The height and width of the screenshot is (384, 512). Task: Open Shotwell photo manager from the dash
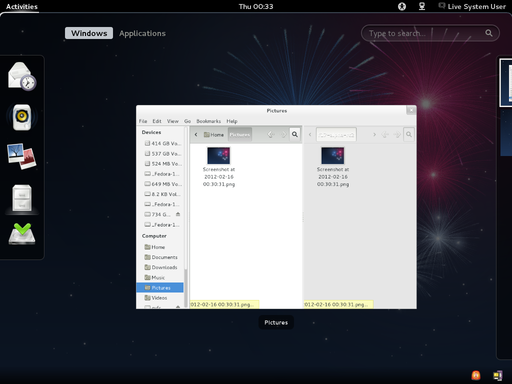tap(22, 156)
